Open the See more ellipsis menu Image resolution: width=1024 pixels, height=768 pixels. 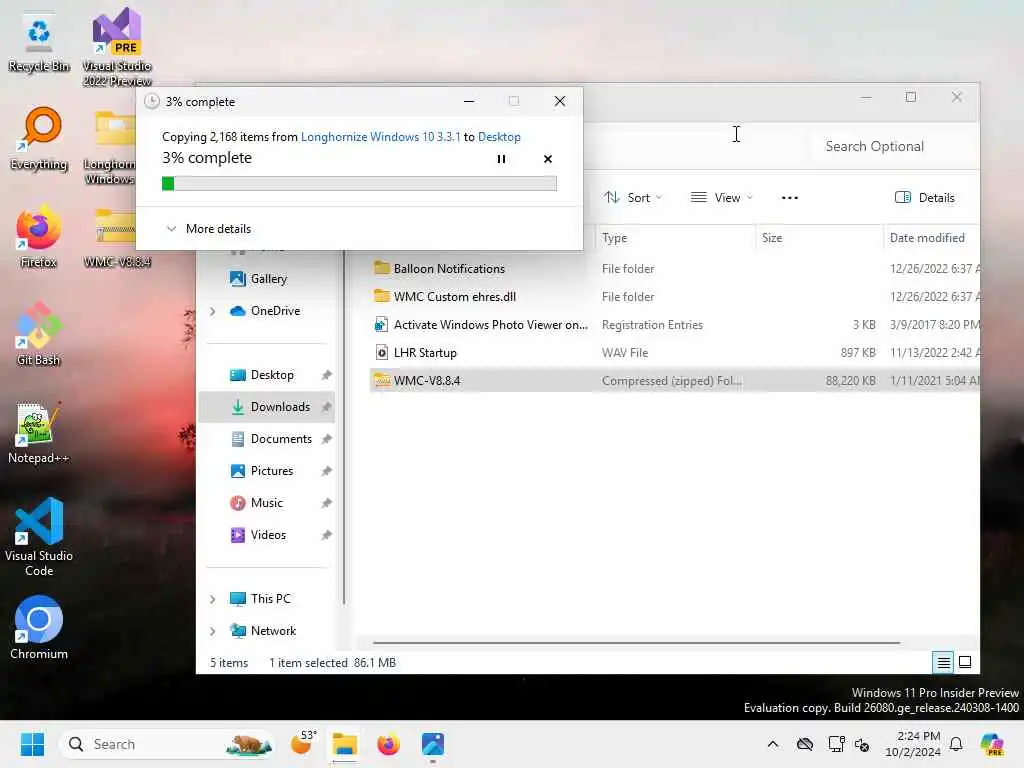(790, 197)
